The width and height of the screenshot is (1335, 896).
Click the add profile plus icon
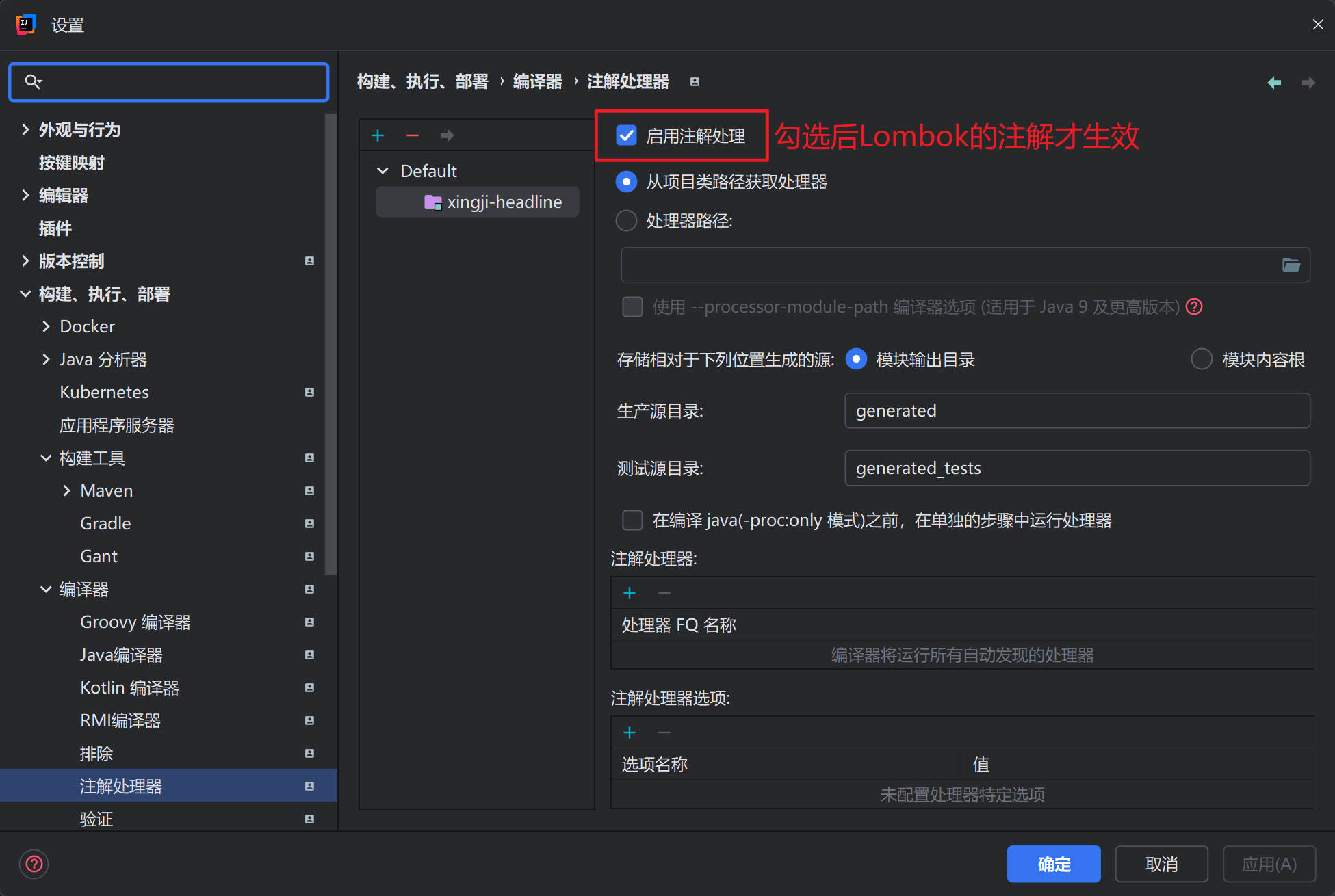378,135
